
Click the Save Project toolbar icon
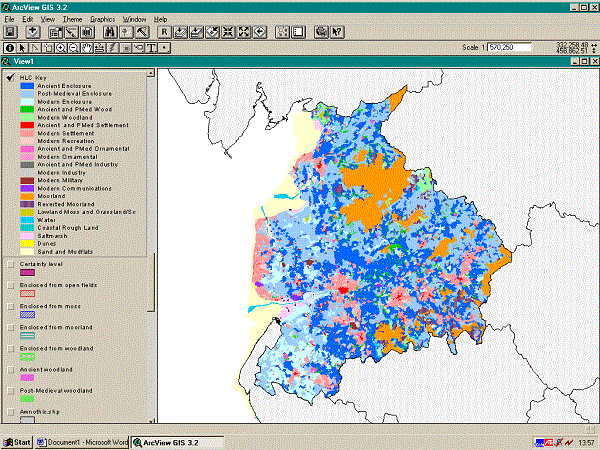[10, 32]
